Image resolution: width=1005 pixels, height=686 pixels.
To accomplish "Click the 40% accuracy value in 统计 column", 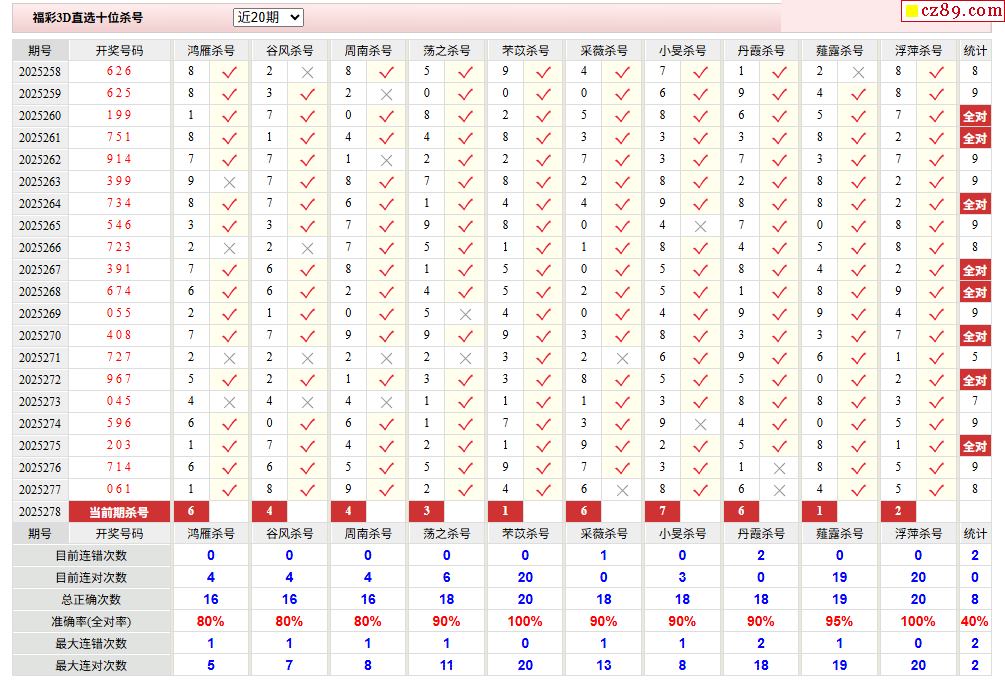I will click(x=974, y=621).
